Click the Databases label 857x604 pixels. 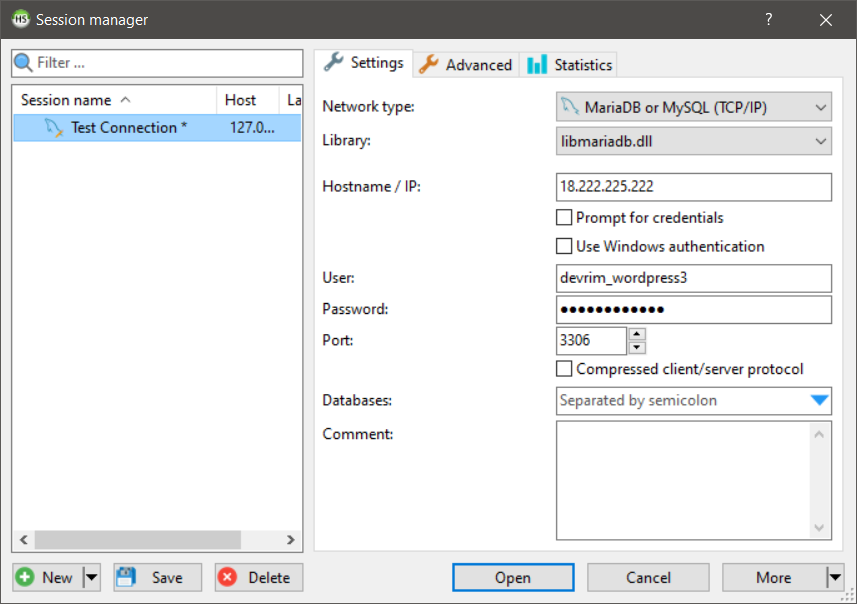tap(357, 401)
